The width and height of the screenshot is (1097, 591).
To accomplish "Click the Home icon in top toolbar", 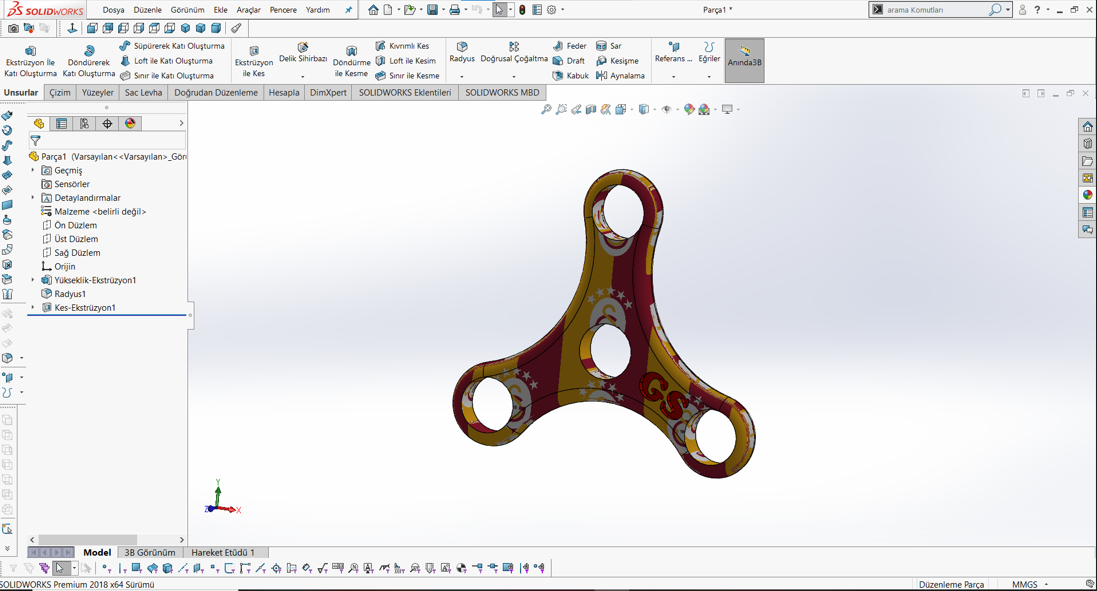I will click(x=373, y=10).
